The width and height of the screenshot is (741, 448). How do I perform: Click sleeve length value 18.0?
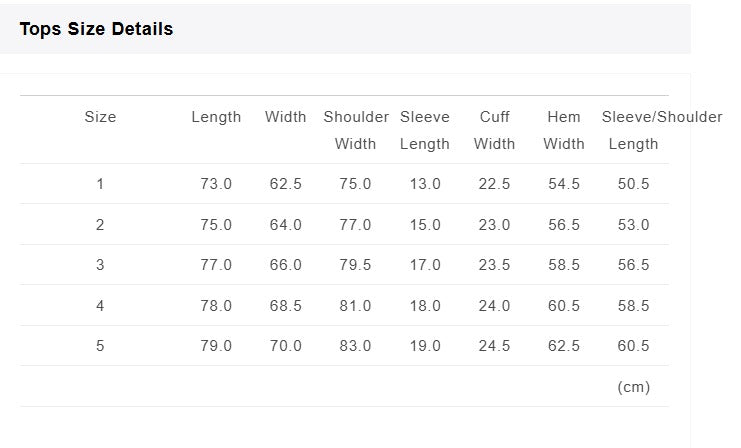coord(425,305)
